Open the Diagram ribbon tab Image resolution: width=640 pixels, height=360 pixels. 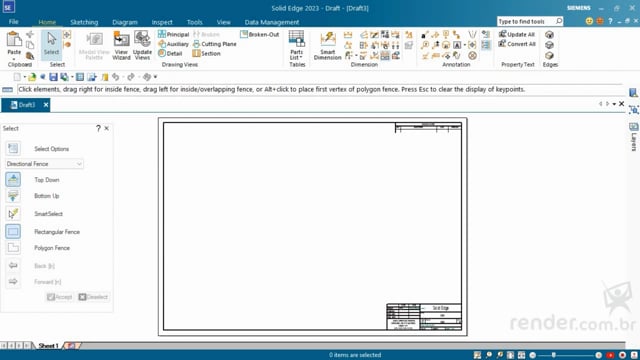[125, 22]
